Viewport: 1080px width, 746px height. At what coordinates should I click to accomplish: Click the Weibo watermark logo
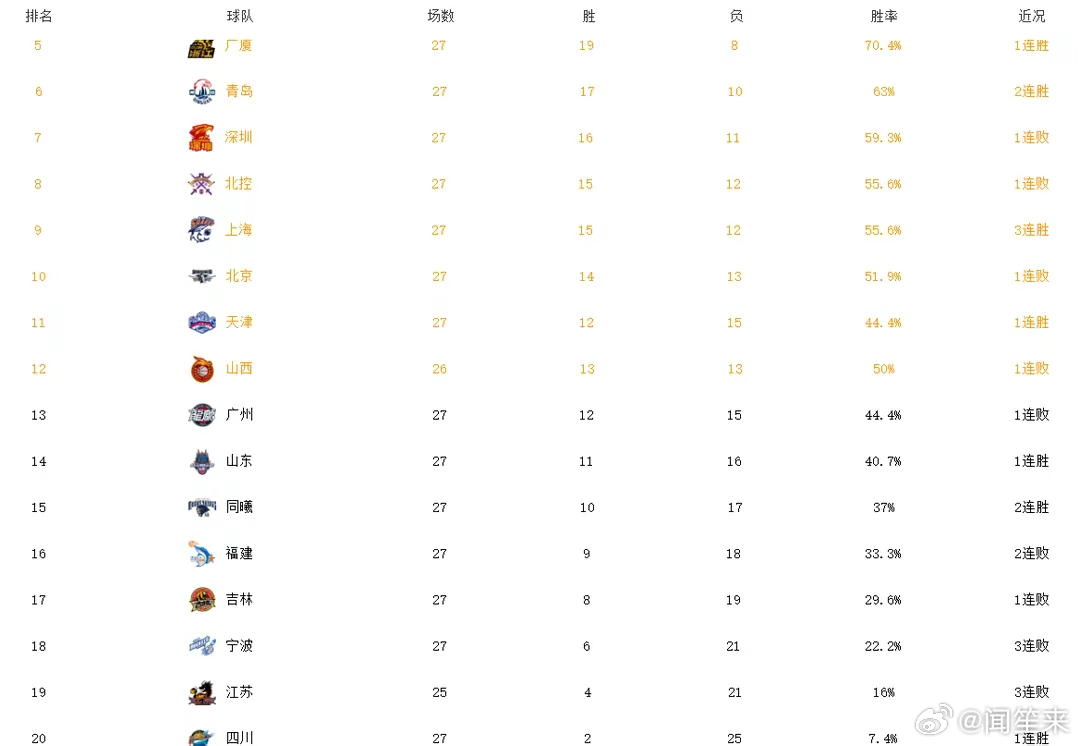tap(934, 719)
